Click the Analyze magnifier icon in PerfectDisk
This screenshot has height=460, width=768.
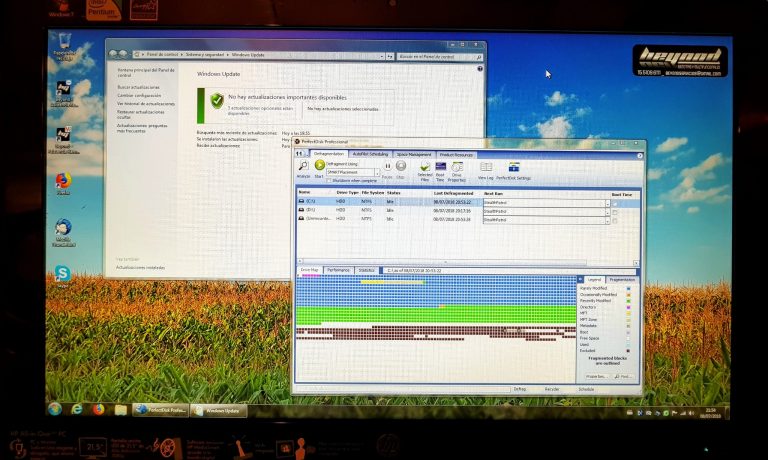tap(303, 167)
